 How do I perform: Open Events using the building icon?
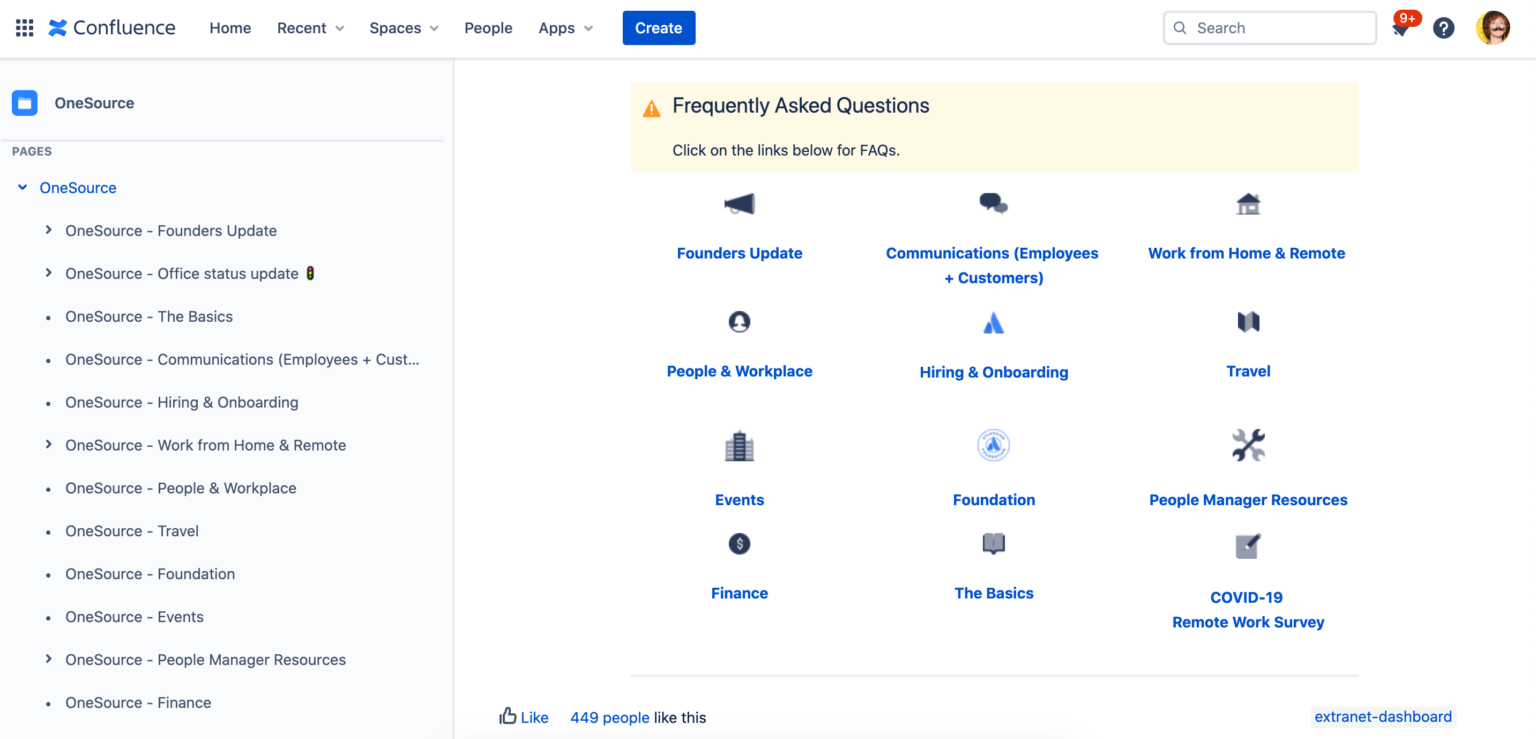(x=739, y=445)
